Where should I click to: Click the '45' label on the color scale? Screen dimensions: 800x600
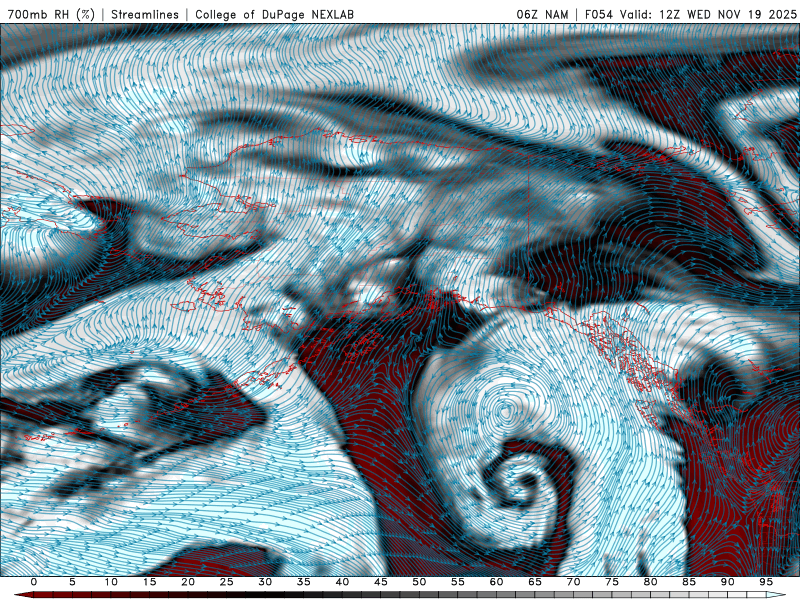click(381, 582)
